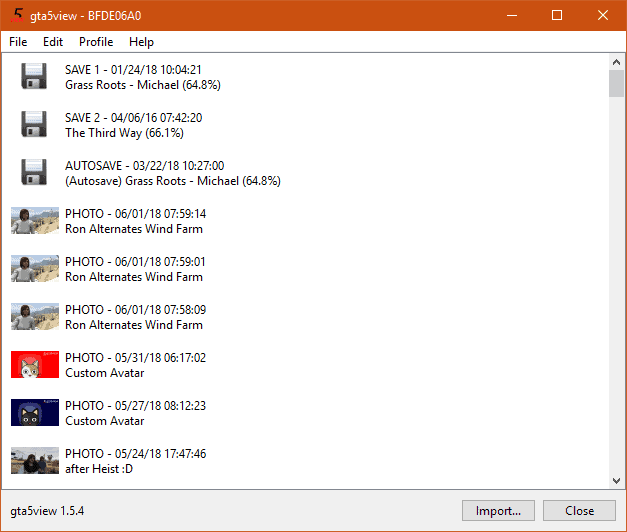627x532 pixels.
Task: Select 'PHOTO - 06/01/18 07:58:09' text
Action: point(136,310)
